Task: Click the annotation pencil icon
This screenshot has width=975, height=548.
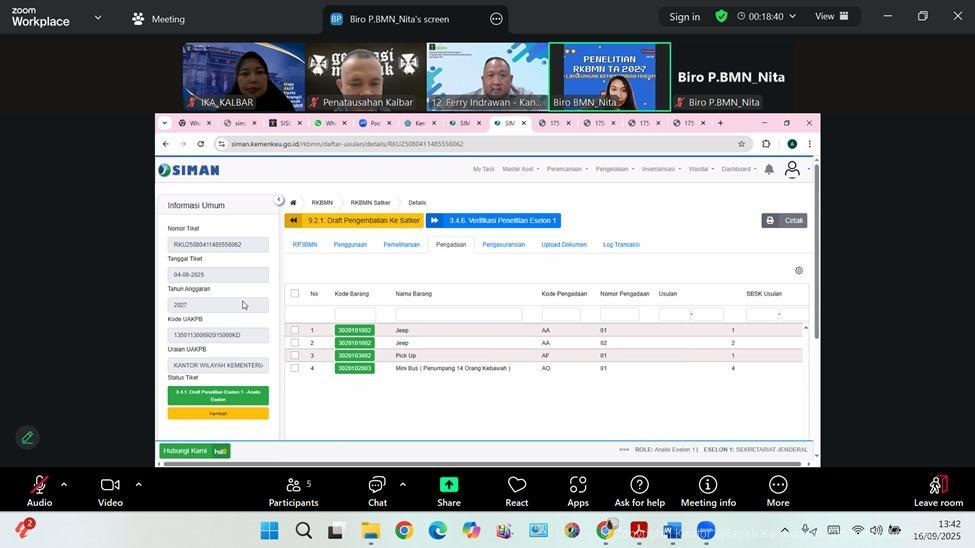Action: (27, 437)
